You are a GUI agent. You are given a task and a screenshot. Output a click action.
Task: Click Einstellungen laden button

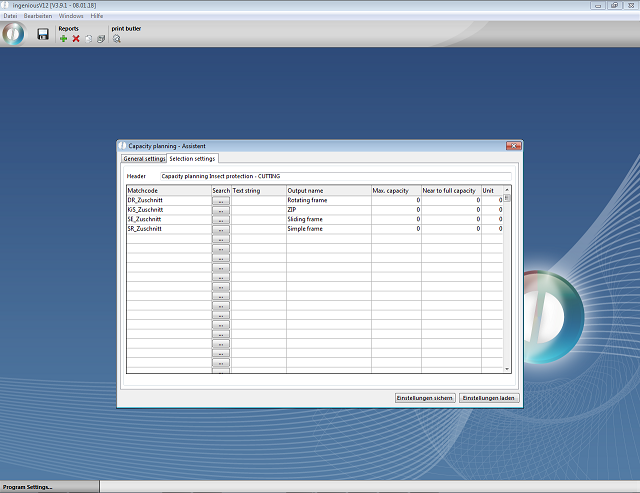(x=489, y=398)
